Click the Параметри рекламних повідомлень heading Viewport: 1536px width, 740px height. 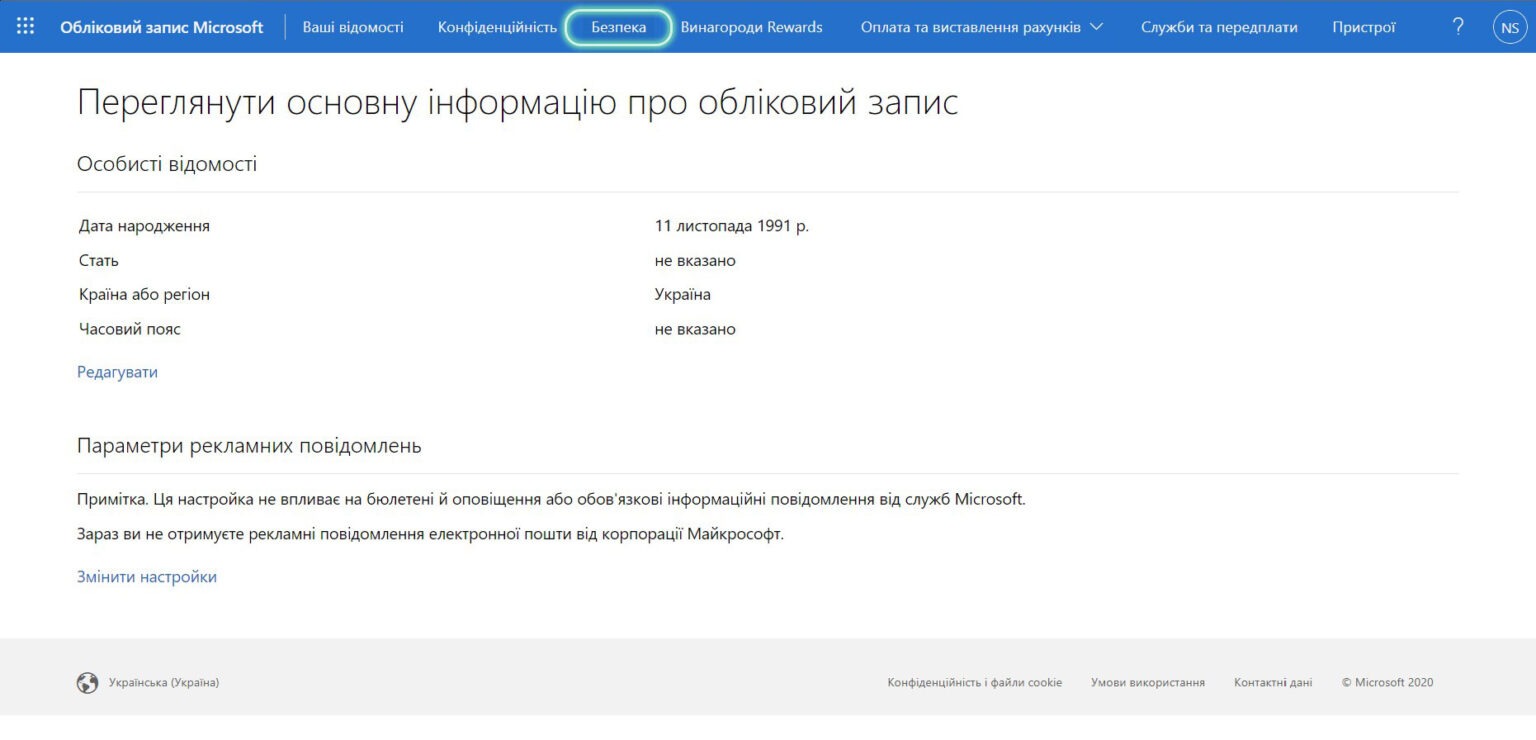(x=249, y=446)
